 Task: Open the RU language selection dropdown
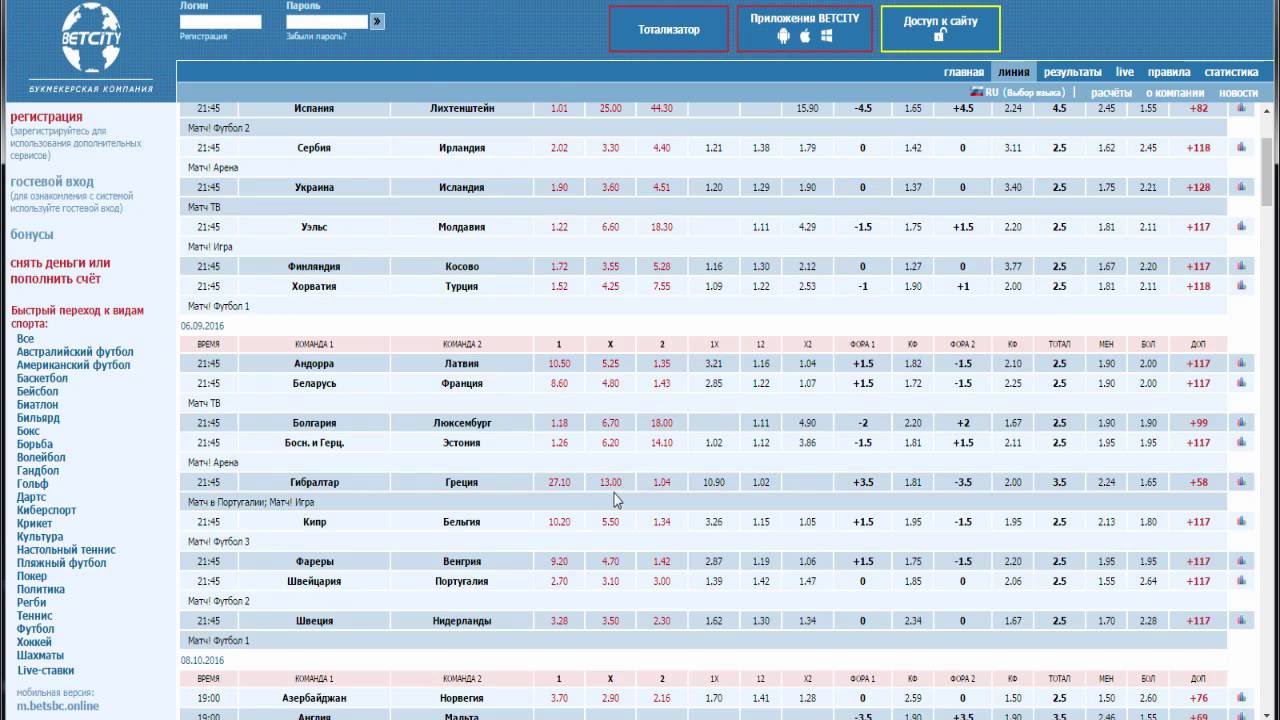[x=1024, y=92]
